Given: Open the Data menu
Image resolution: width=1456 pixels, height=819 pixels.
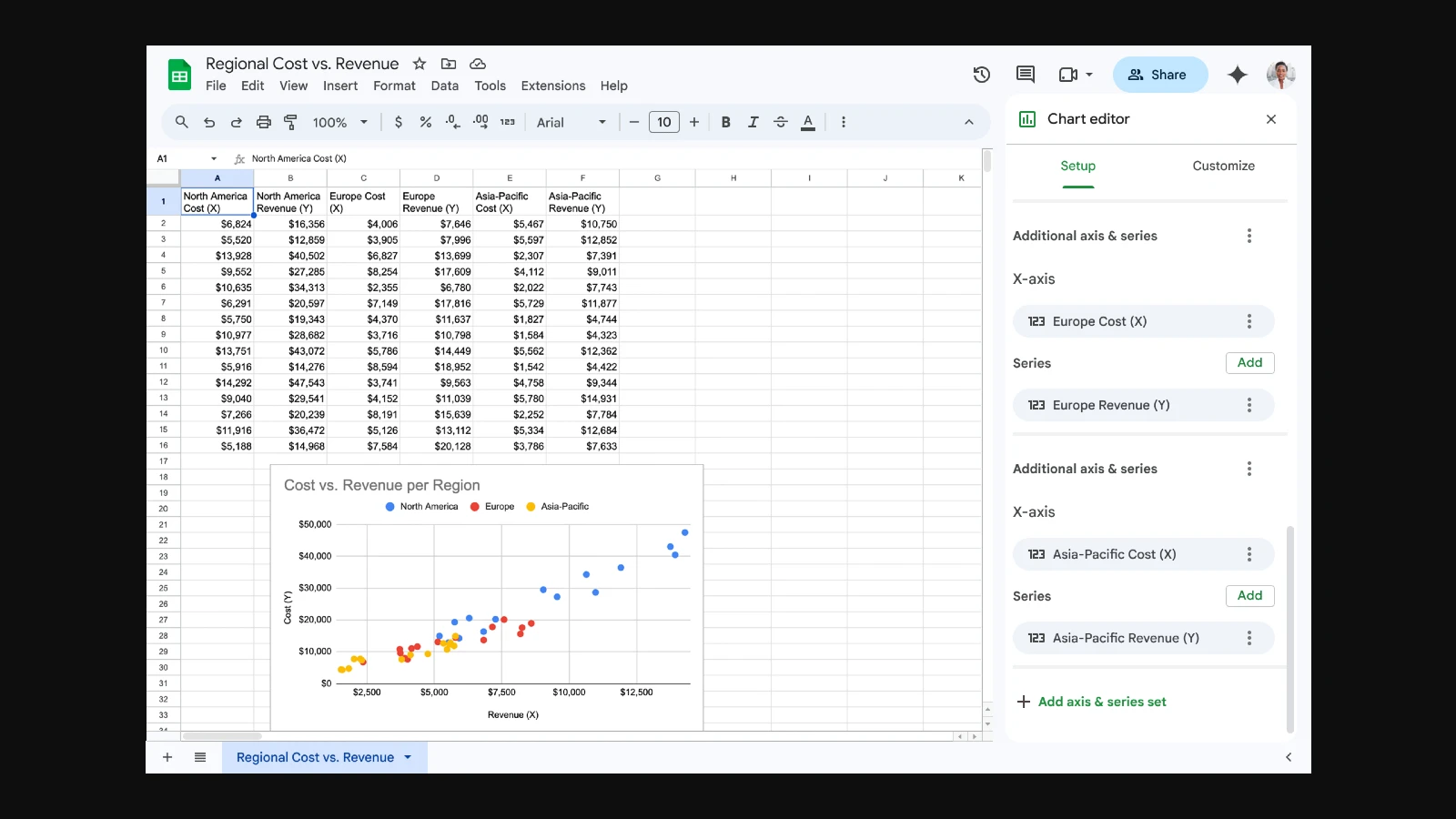Looking at the screenshot, I should click(x=445, y=86).
